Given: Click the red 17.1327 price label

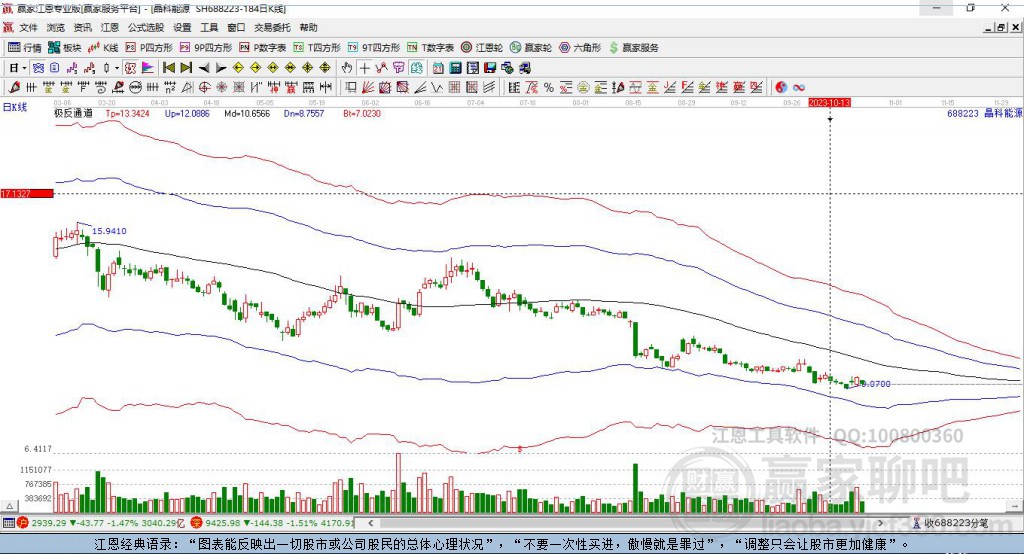Looking at the screenshot, I should pyautogui.click(x=27, y=193).
